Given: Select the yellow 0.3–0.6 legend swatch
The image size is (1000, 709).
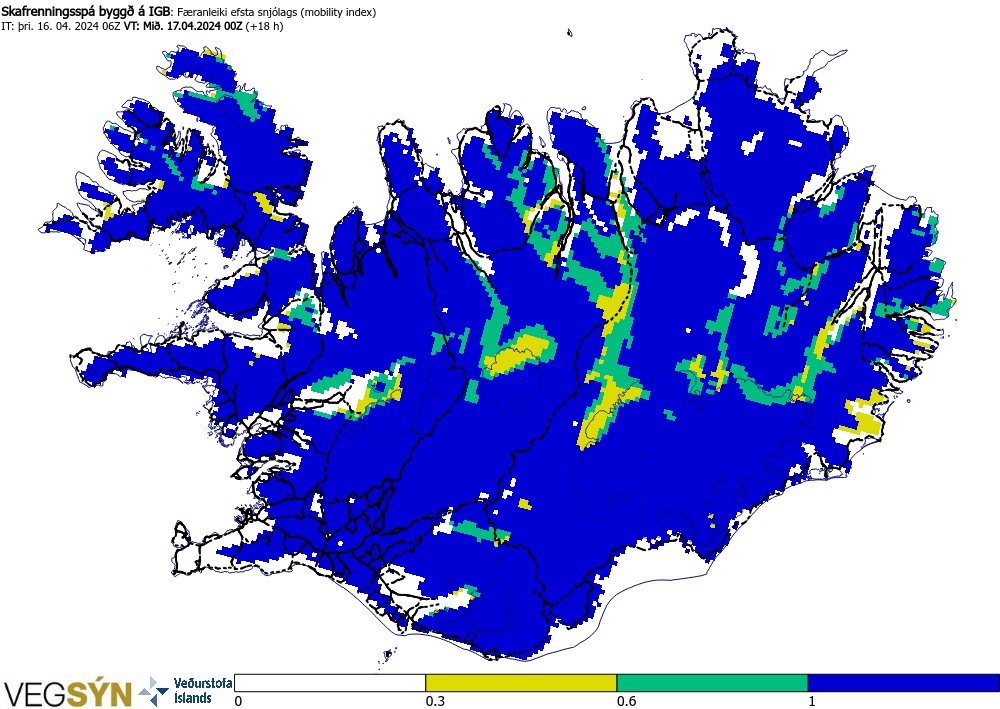Looking at the screenshot, I should (521, 683).
